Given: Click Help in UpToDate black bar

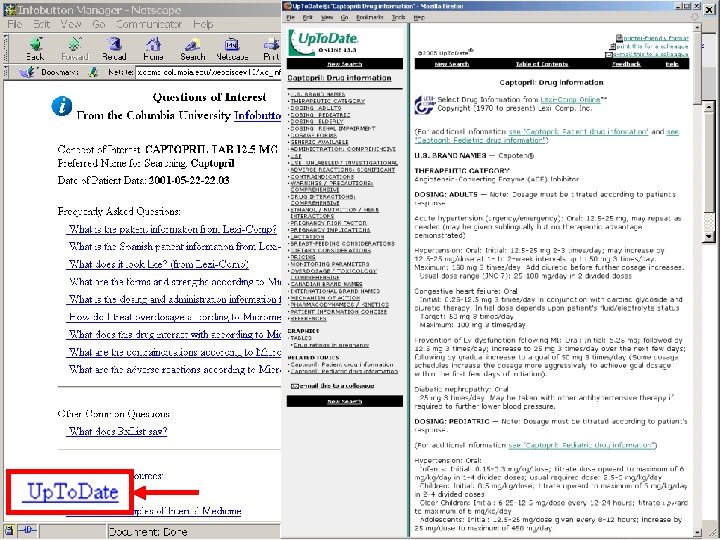Looking at the screenshot, I should 672,64.
